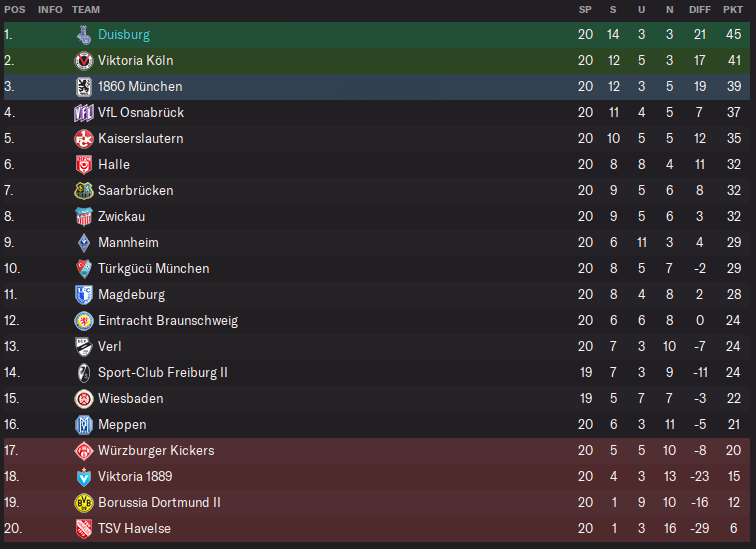Sort table by the PKT column header
Image resolution: width=756 pixels, height=549 pixels.
tap(733, 10)
